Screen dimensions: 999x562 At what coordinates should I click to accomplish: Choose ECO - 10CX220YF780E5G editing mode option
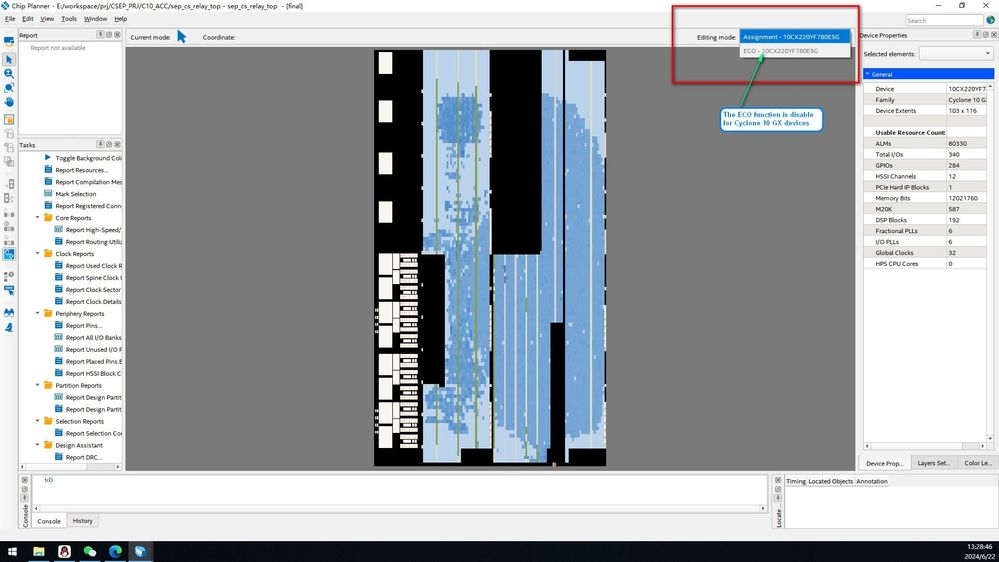(794, 50)
